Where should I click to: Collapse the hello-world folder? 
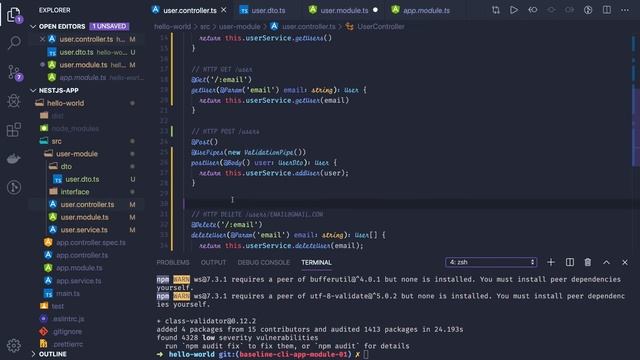65,103
